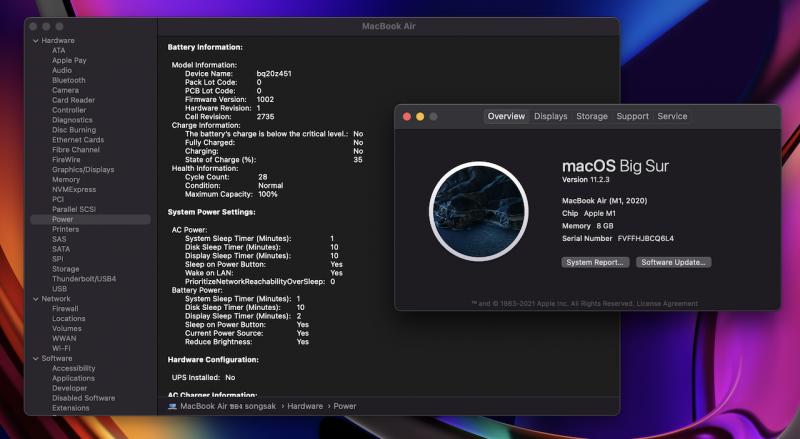Click Power in the path bar

(x=345, y=406)
